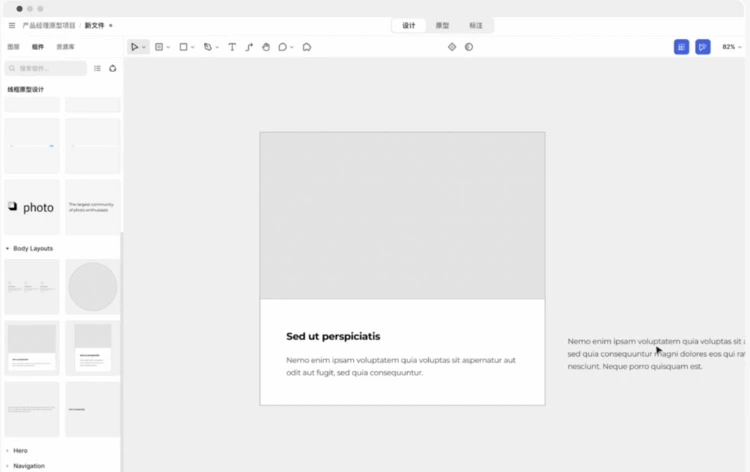This screenshot has height=472, width=750.
Task: Select the circle layout thumbnail in Body Layouts
Action: 92,287
